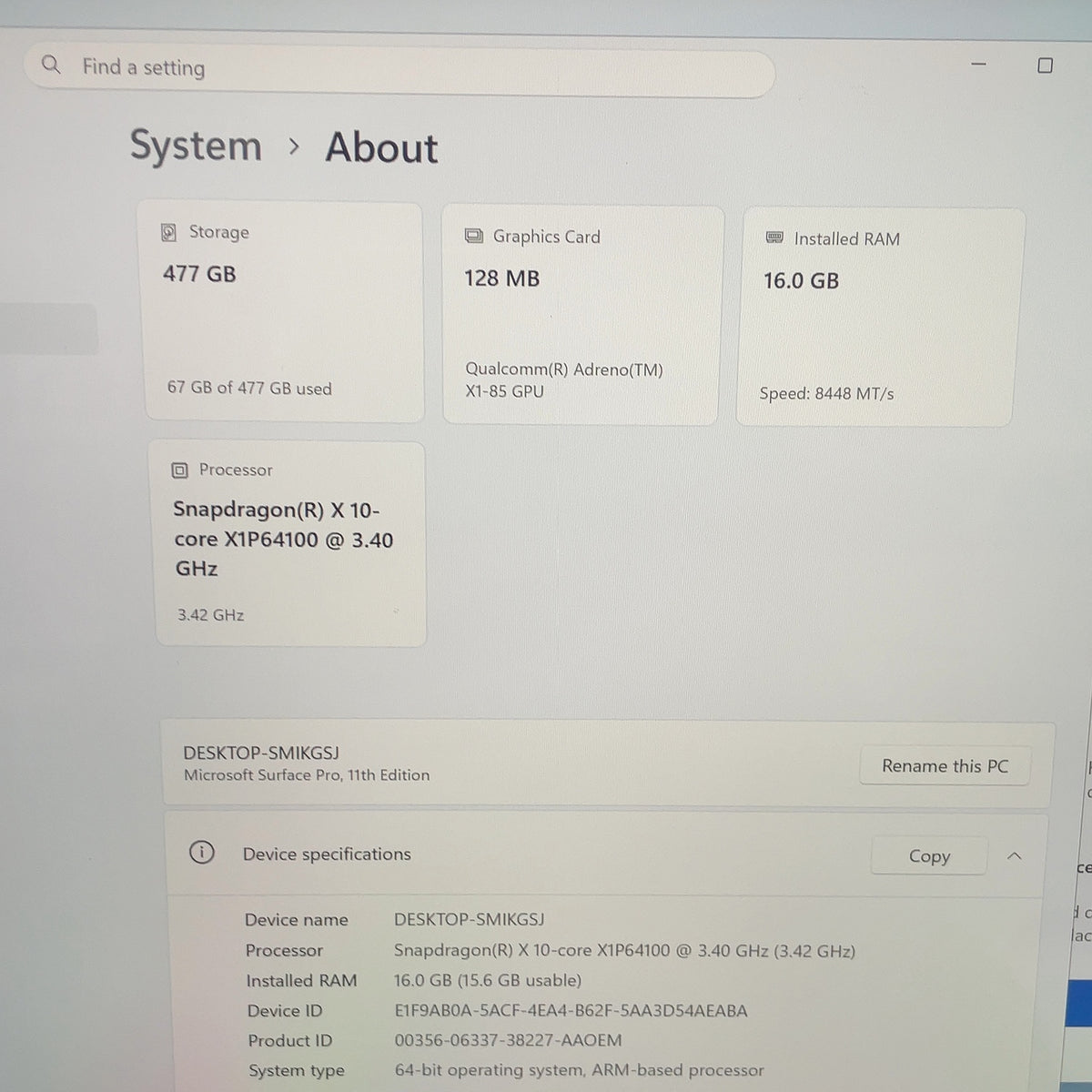Click the About page title

pos(382,147)
